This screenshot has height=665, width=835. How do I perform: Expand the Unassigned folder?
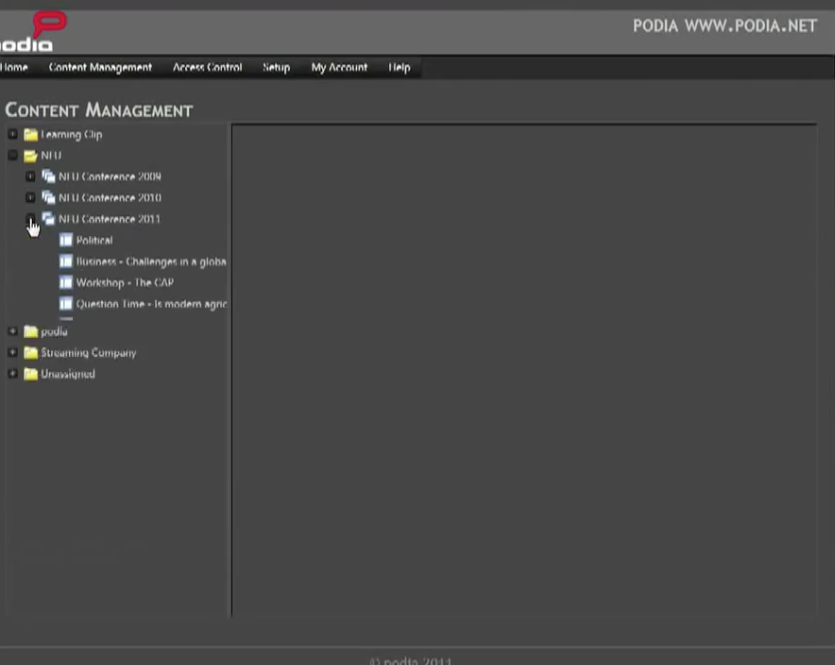click(x=13, y=374)
